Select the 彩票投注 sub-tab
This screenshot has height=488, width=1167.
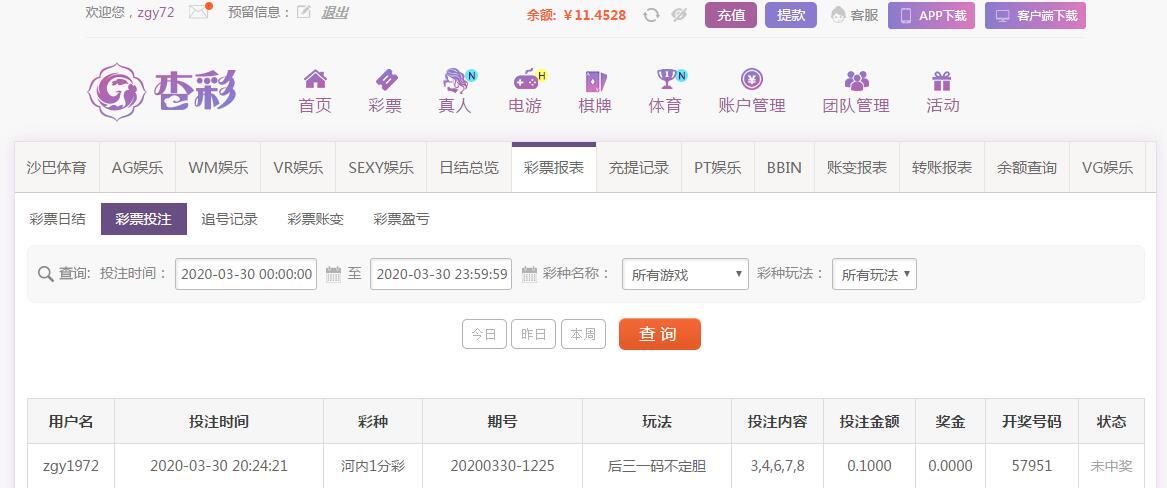144,219
